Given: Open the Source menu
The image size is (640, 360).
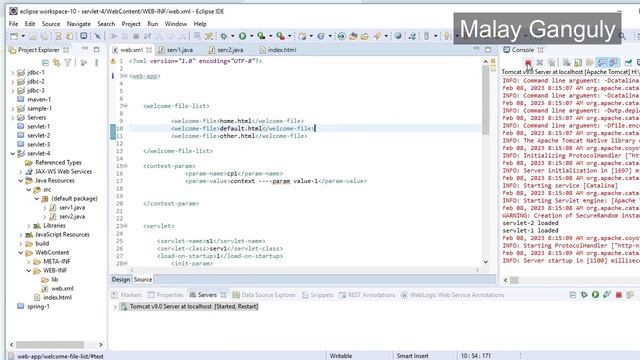Looking at the screenshot, I should tap(51, 24).
